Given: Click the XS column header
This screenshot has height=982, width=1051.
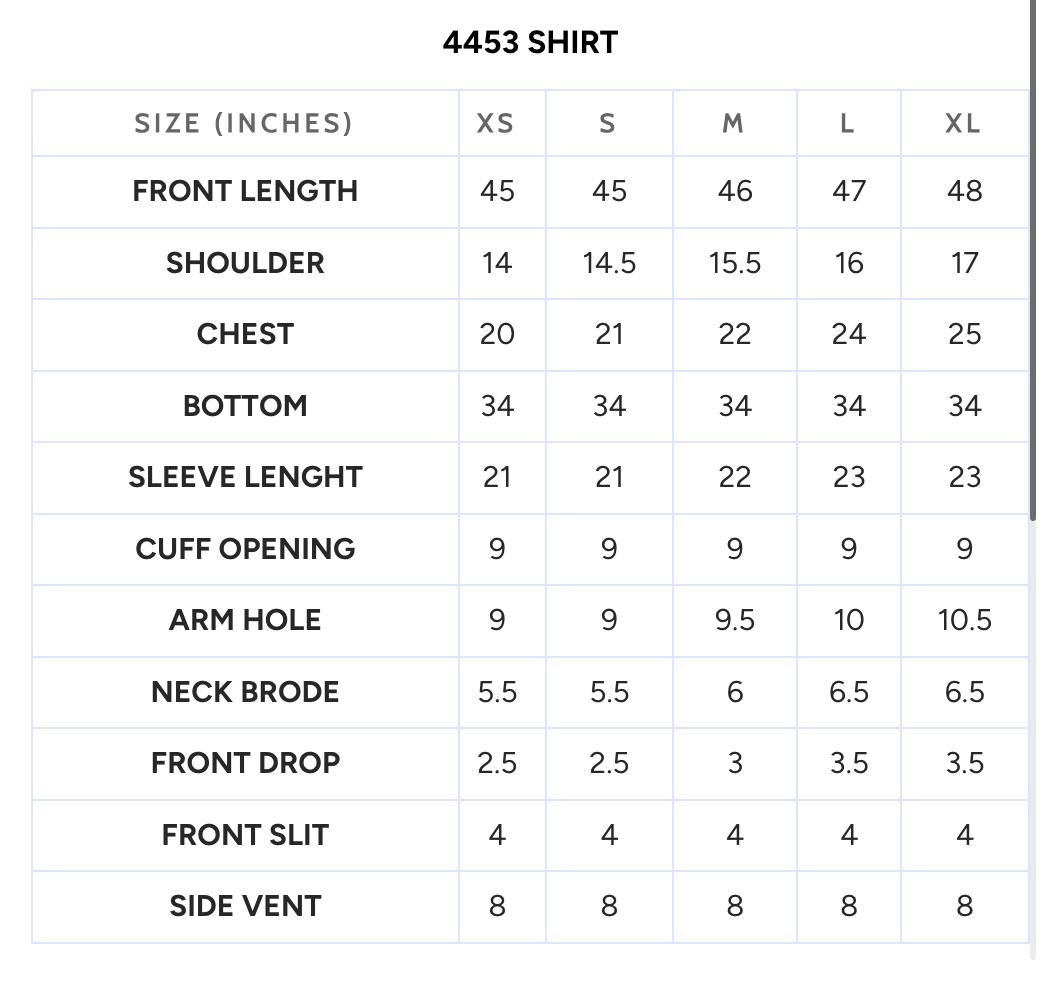Looking at the screenshot, I should [495, 123].
